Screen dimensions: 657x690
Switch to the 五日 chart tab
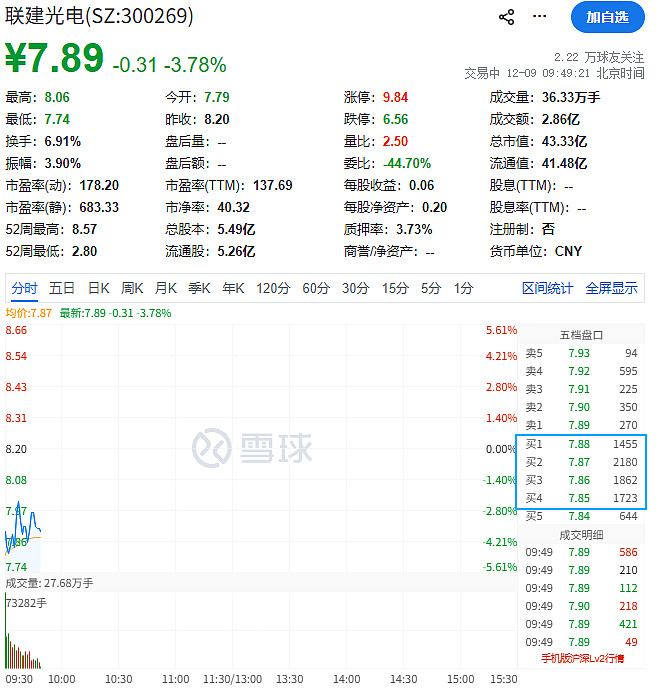pyautogui.click(x=62, y=288)
